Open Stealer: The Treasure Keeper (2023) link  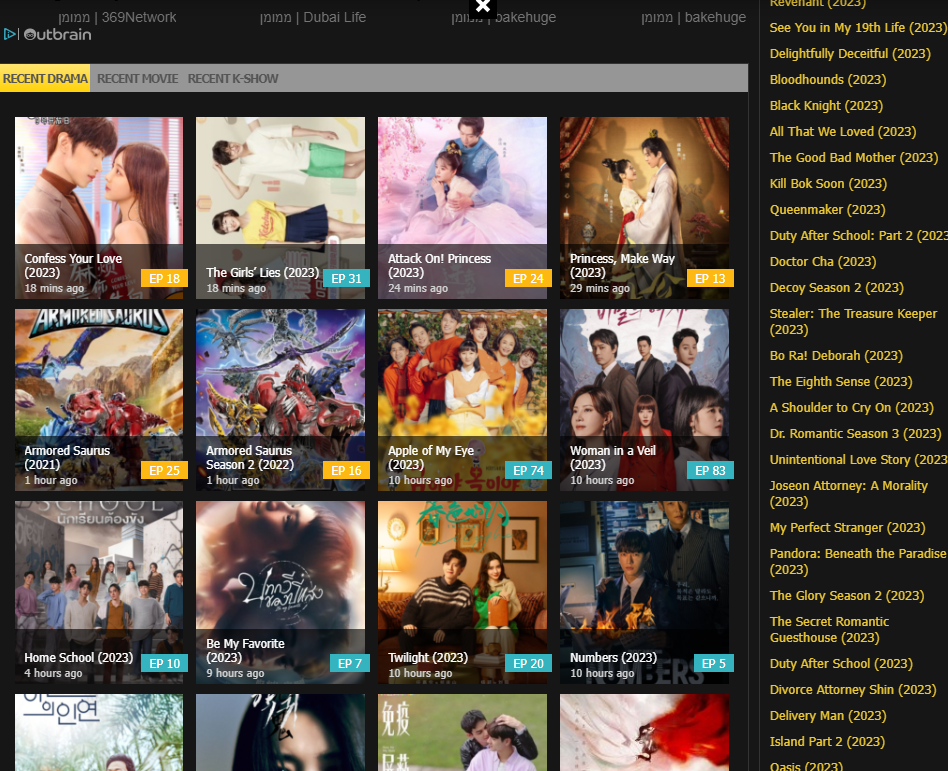[853, 322]
